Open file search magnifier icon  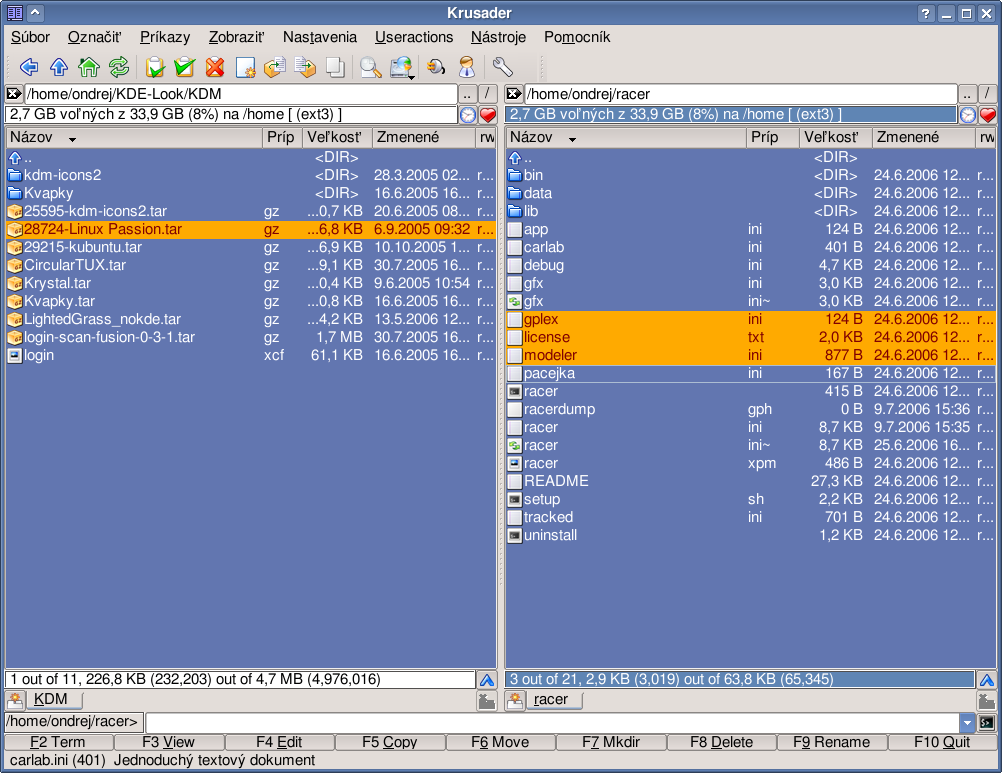(370, 66)
